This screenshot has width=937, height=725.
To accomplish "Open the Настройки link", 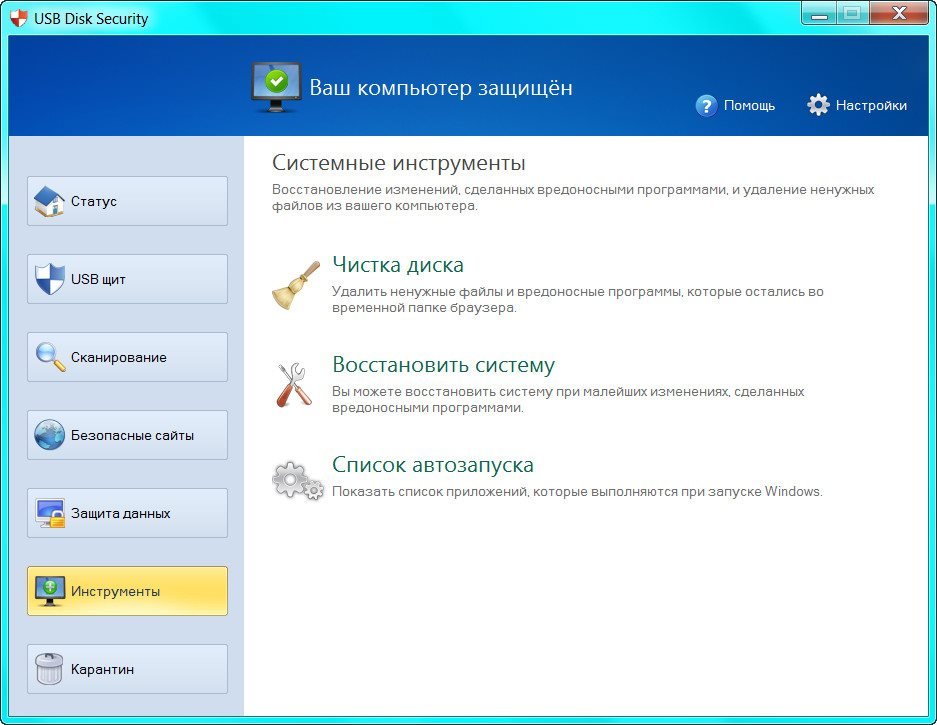I will (871, 106).
